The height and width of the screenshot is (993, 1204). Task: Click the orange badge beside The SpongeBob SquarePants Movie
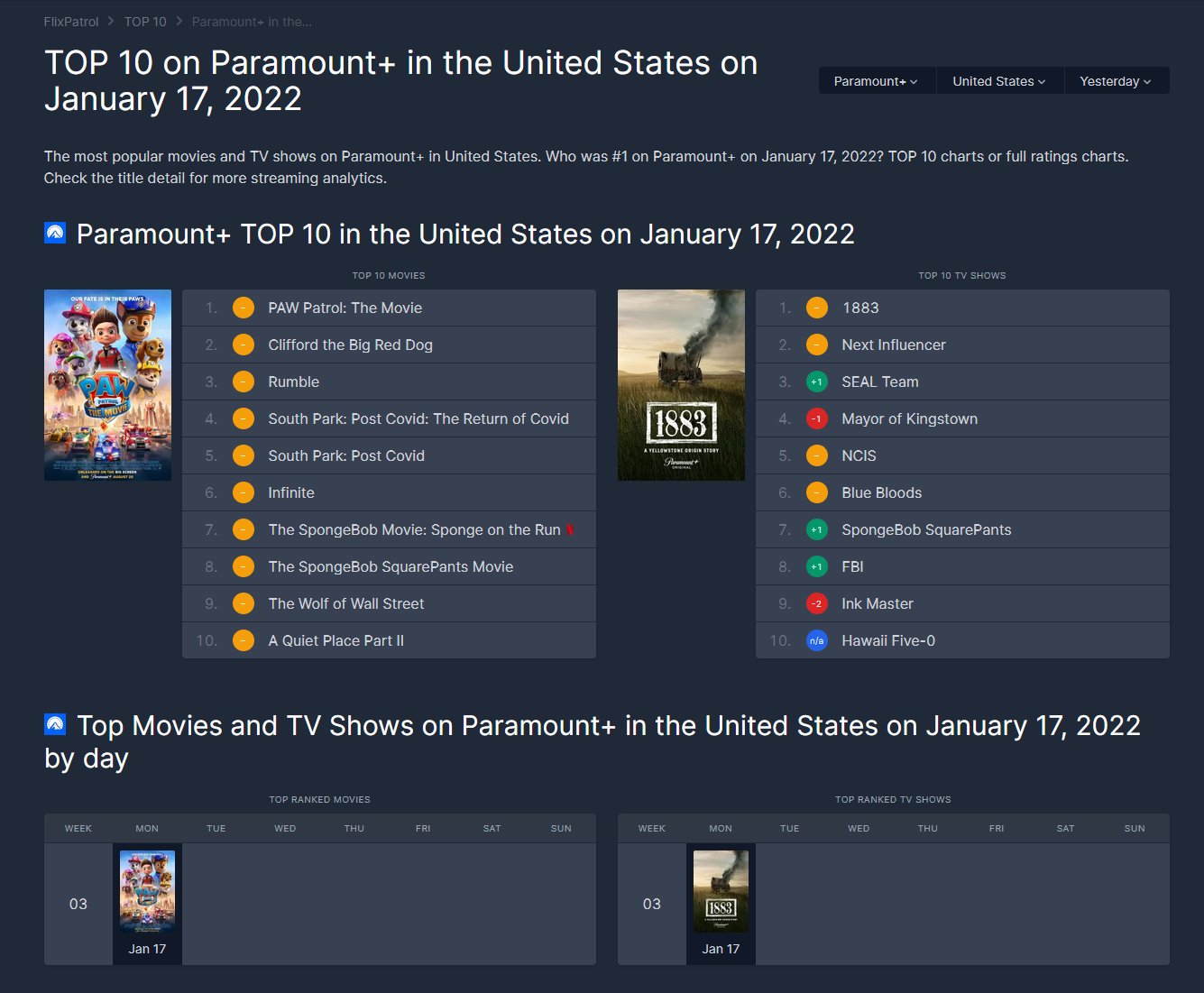[244, 566]
